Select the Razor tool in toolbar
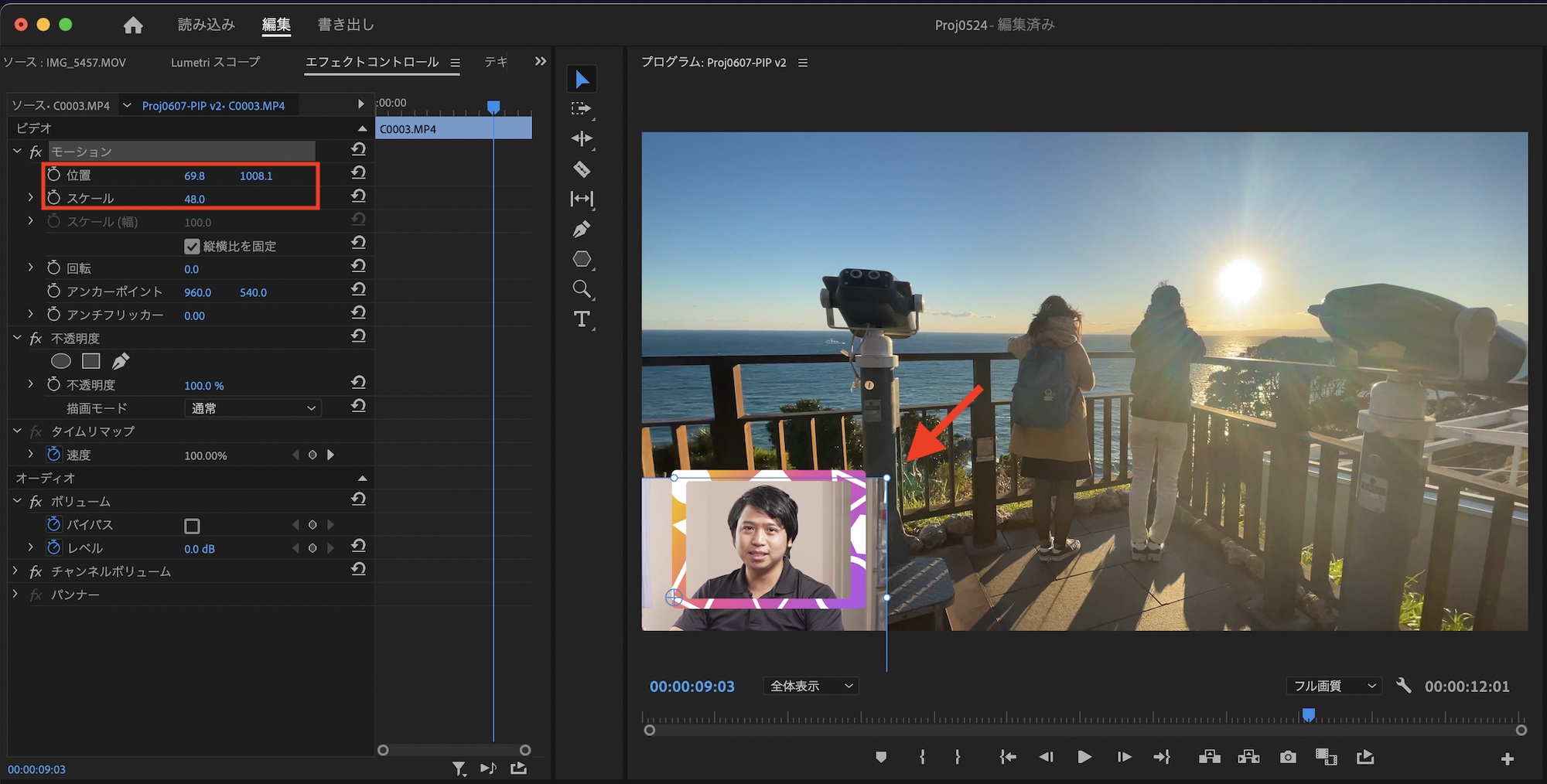 click(582, 169)
